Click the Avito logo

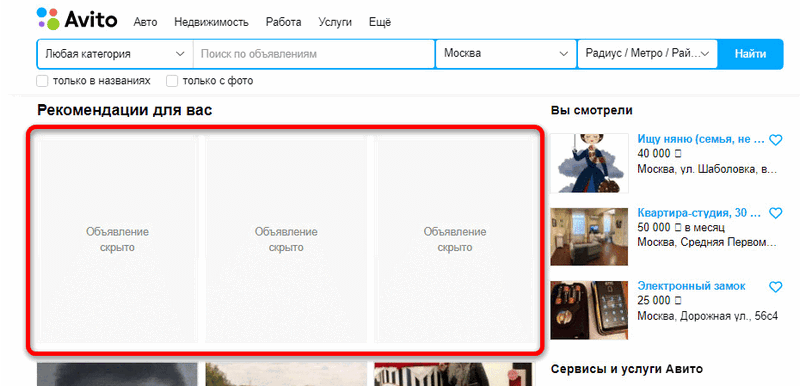pyautogui.click(x=77, y=19)
